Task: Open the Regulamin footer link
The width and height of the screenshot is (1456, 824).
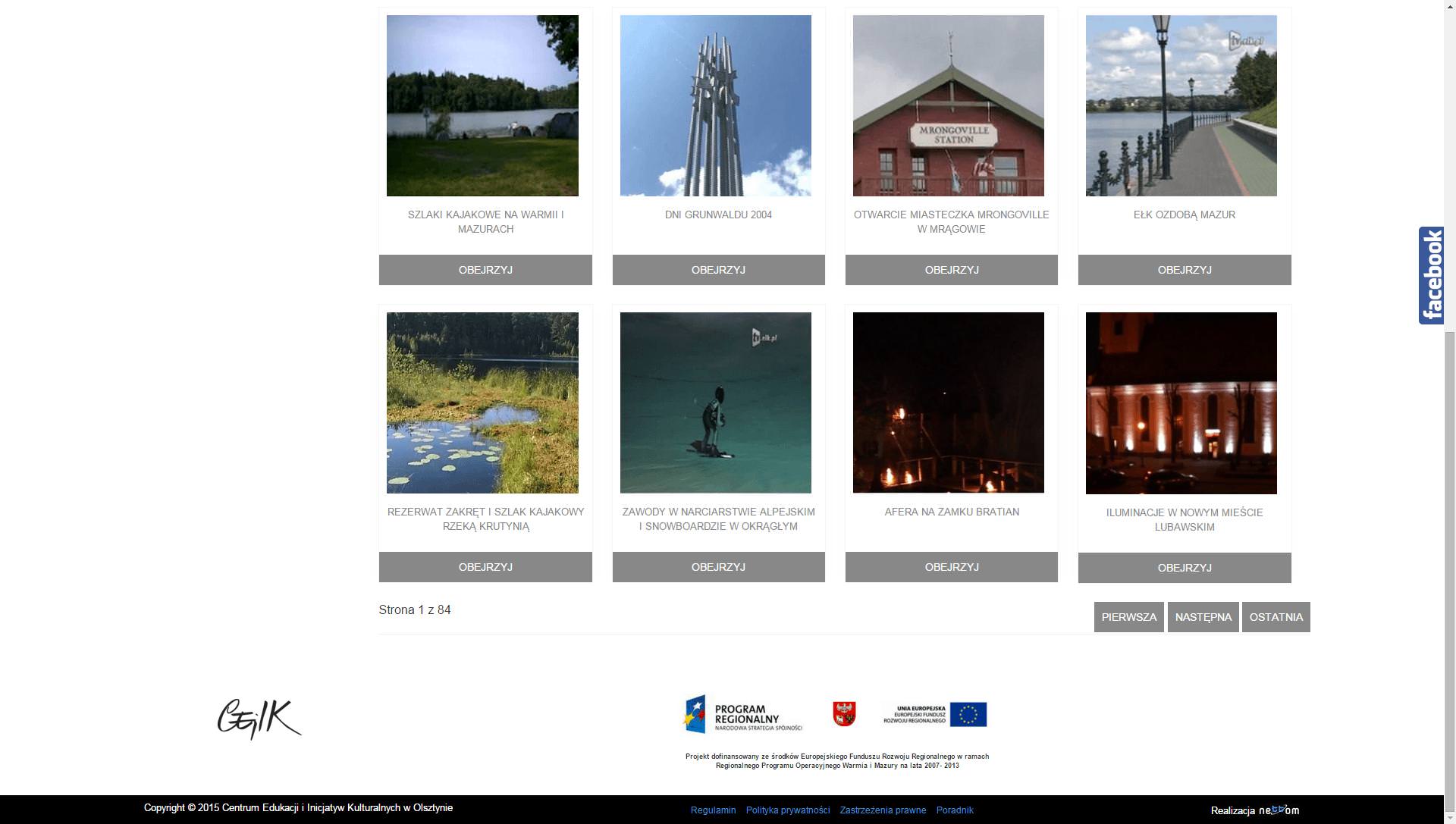Action: 713,810
